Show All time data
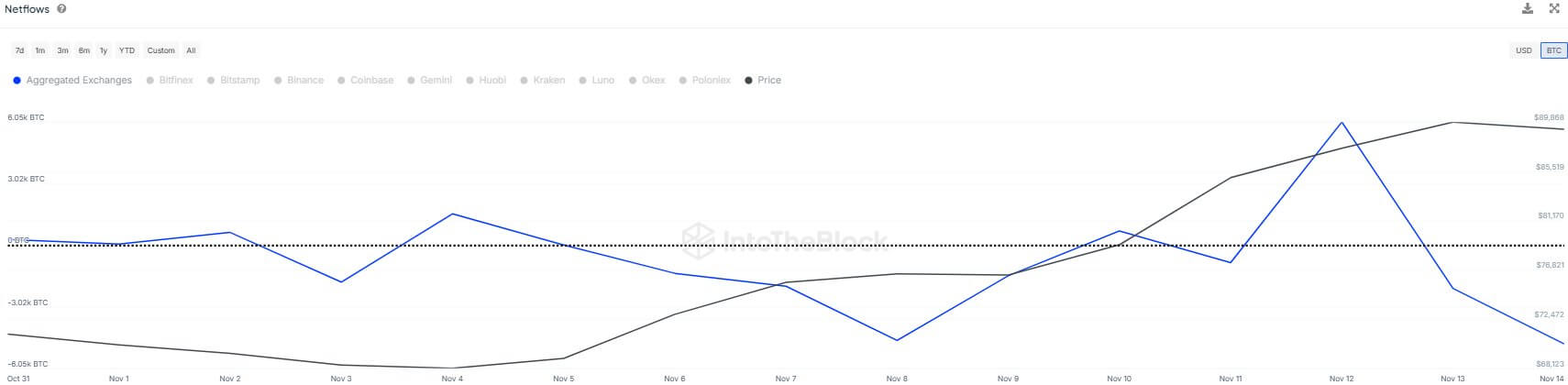Image resolution: width=1568 pixels, height=385 pixels. 191,50
